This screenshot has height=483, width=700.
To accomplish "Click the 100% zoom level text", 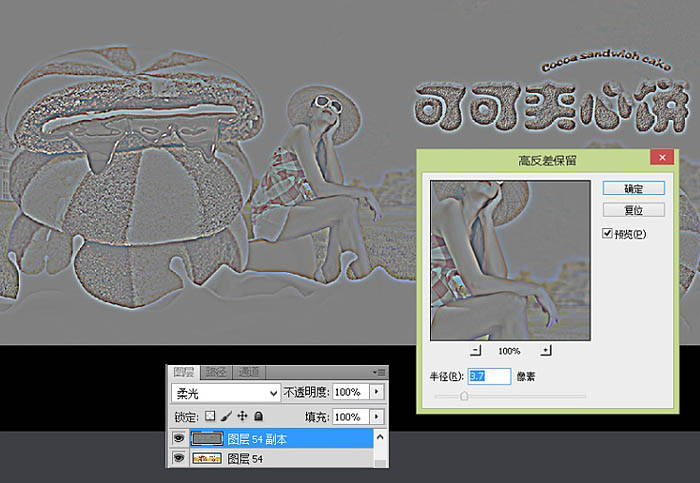I will pyautogui.click(x=509, y=351).
